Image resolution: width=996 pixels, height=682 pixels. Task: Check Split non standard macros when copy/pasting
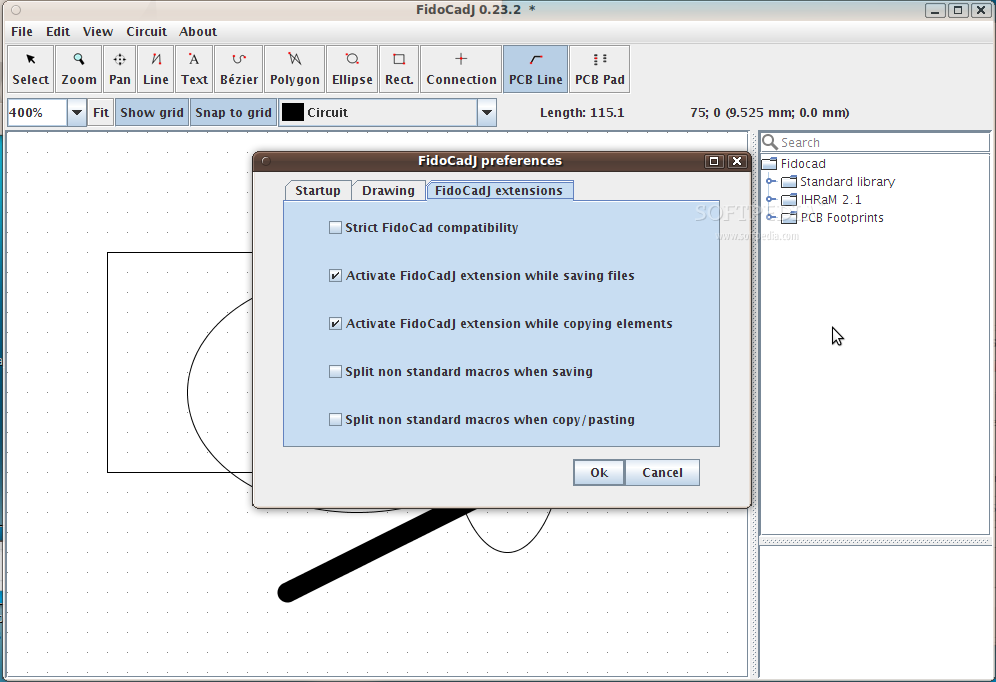pos(335,420)
